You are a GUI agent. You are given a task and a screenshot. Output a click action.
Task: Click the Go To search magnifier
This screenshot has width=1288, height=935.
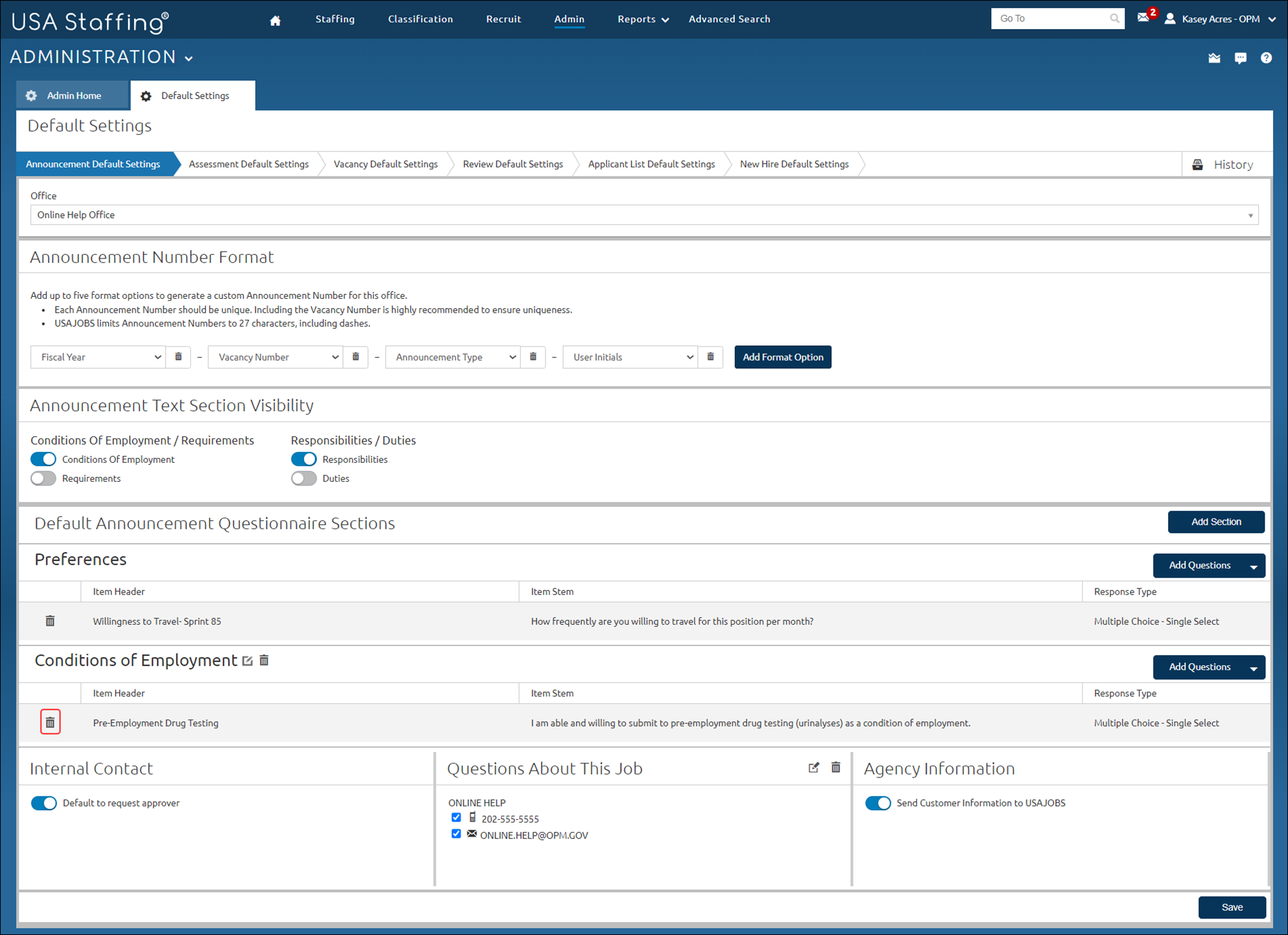pyautogui.click(x=1114, y=19)
